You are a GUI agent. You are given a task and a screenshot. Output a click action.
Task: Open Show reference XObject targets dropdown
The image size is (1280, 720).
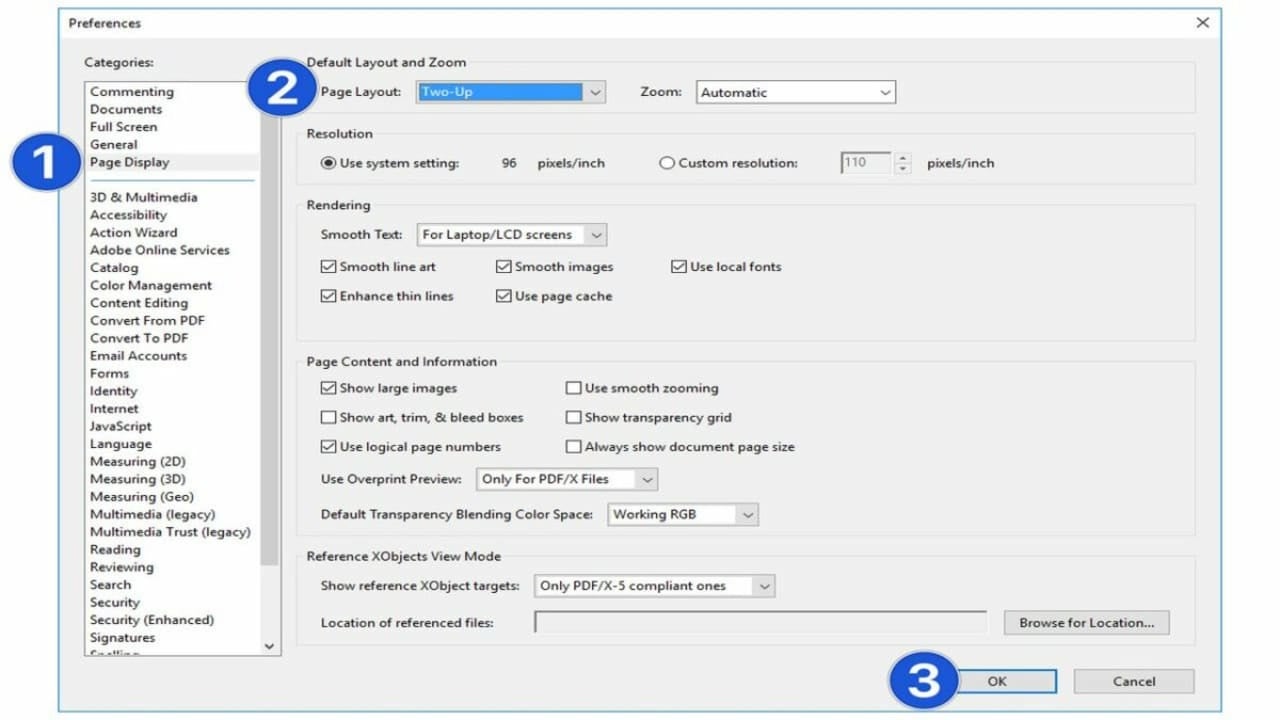pos(655,586)
